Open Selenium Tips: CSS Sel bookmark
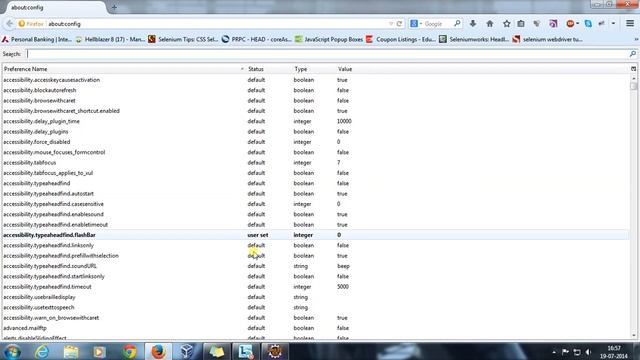This screenshot has height=360, width=640. click(183, 40)
